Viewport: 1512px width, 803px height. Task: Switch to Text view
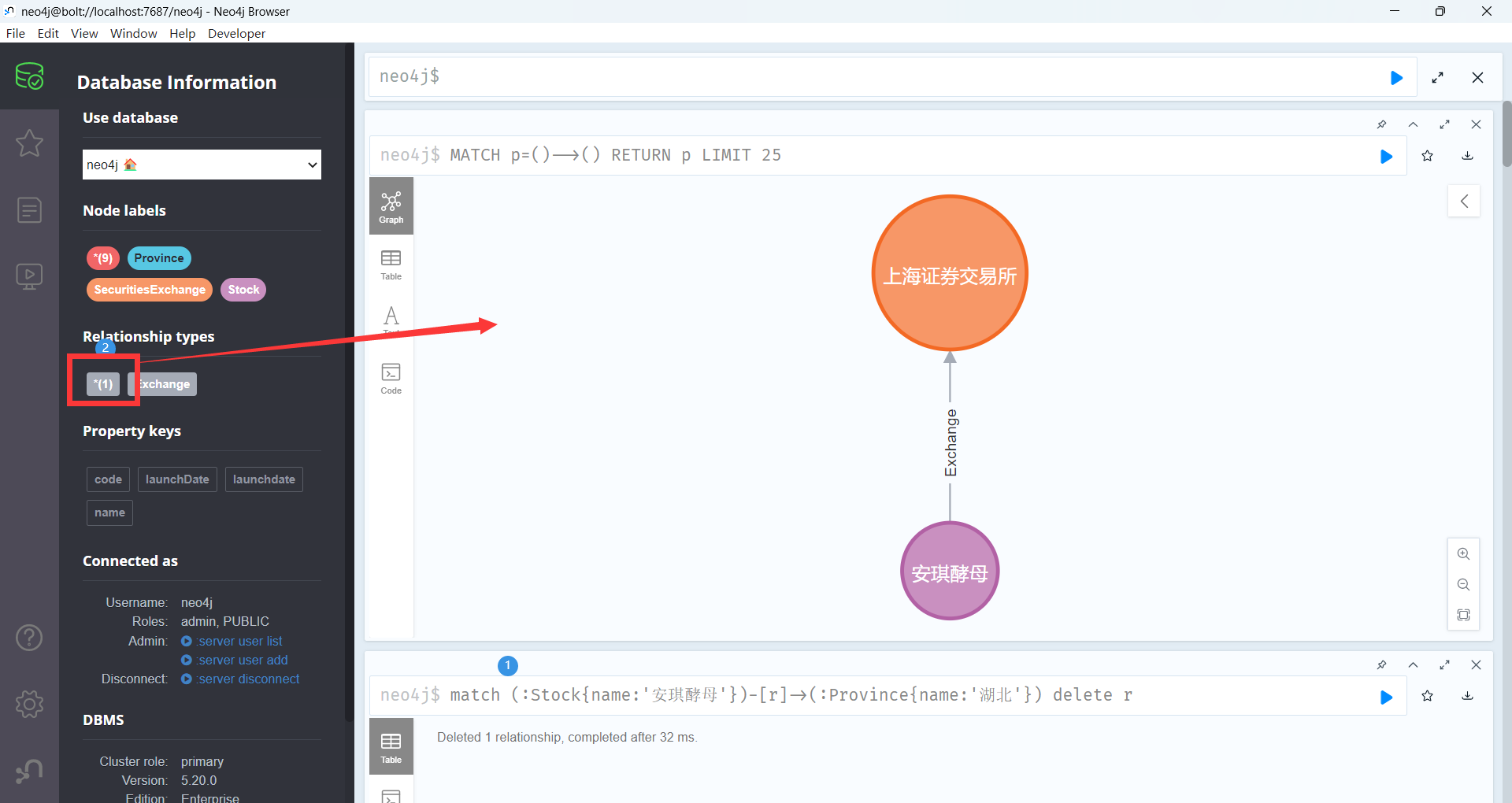pyautogui.click(x=391, y=321)
